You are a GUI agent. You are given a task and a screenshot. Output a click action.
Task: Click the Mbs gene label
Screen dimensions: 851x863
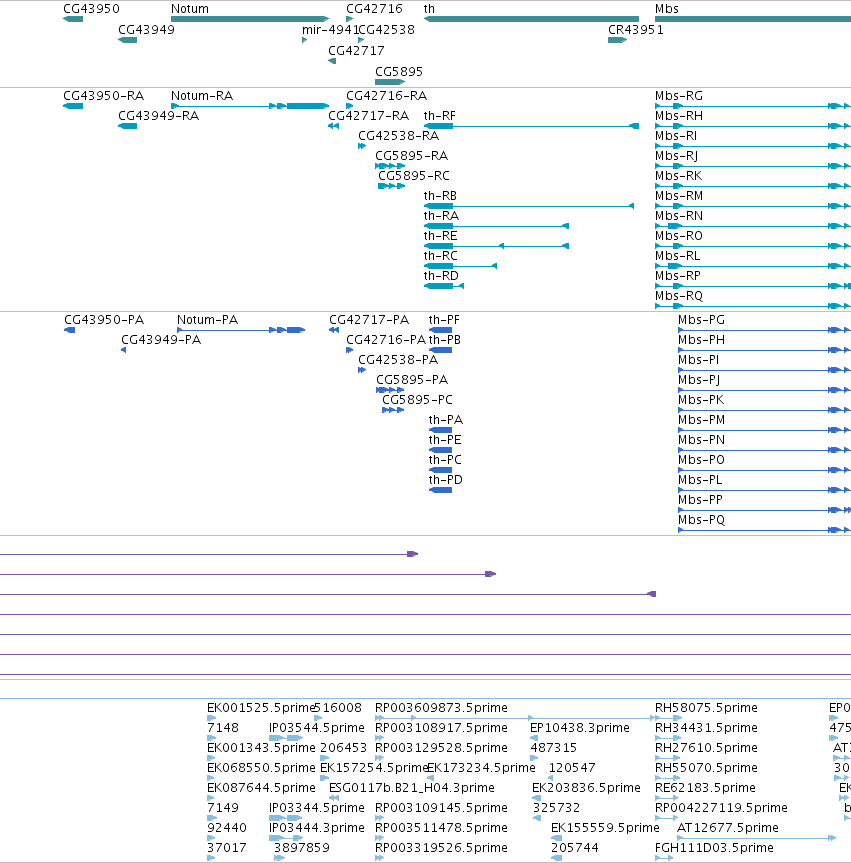[667, 9]
